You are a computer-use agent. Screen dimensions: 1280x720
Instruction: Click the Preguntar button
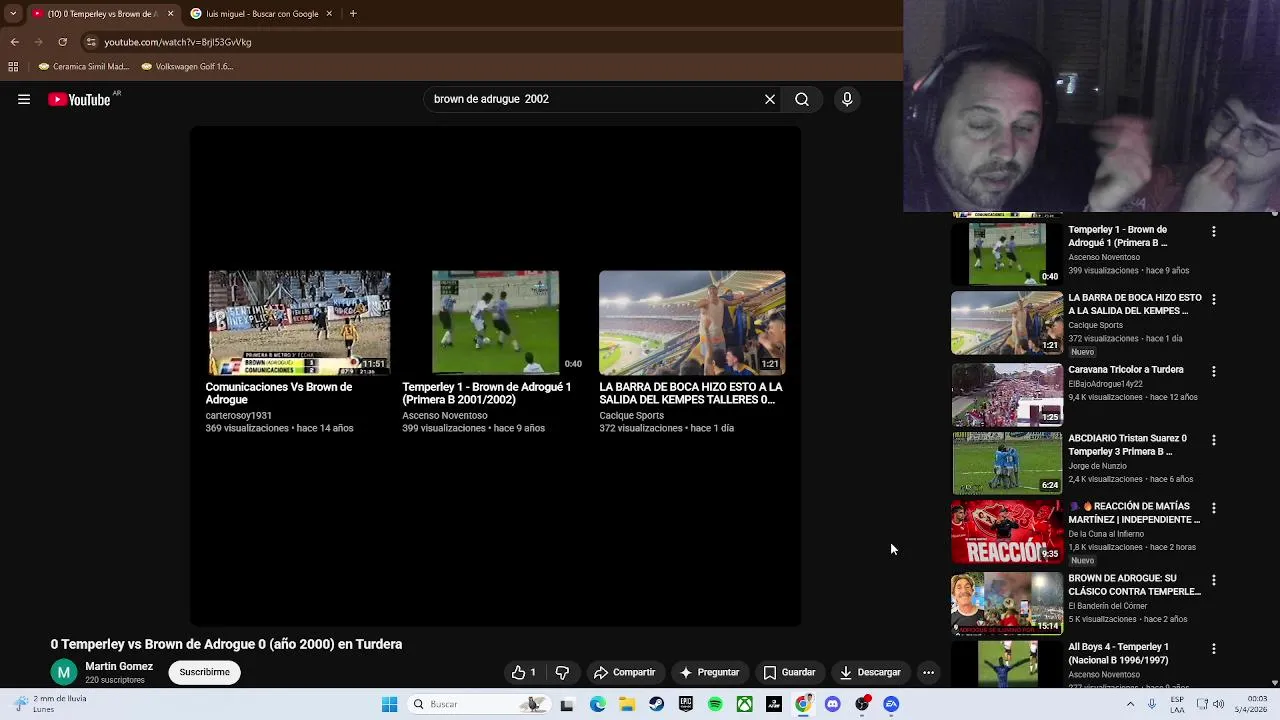coord(709,672)
